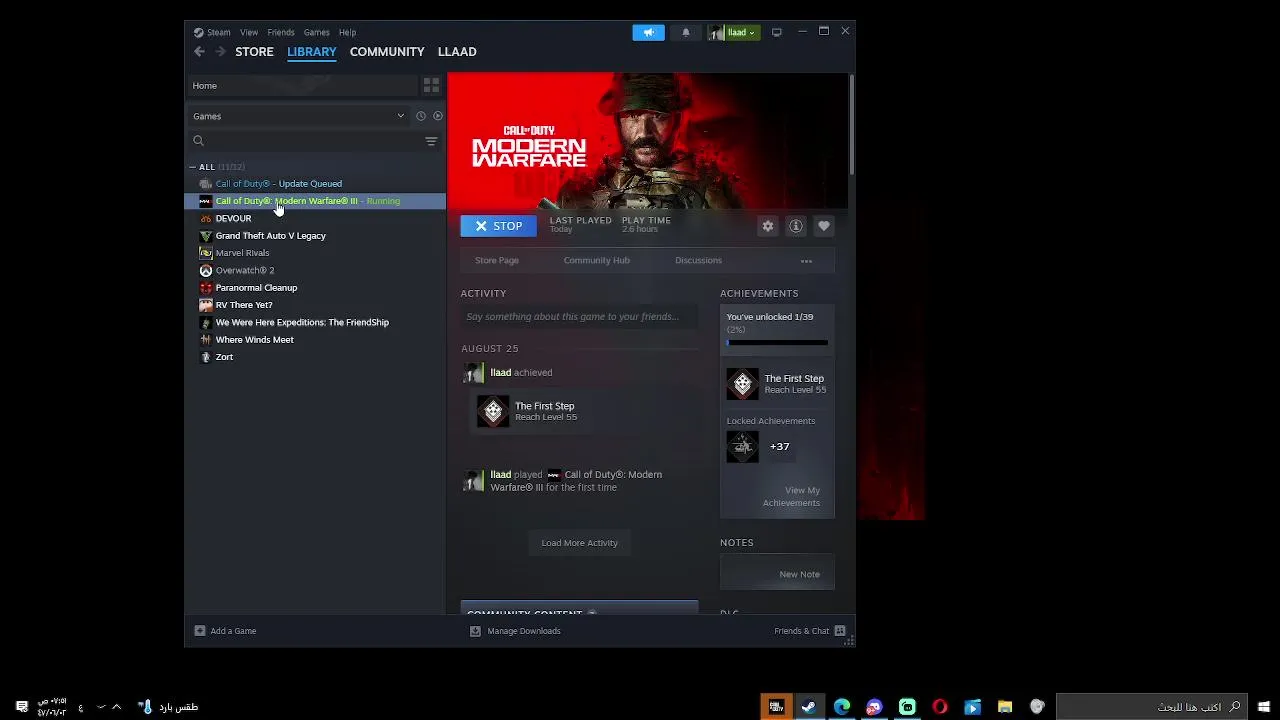Screen dimensions: 1280x720
Task: Open the LLAAD profile tab
Action: pyautogui.click(x=457, y=52)
